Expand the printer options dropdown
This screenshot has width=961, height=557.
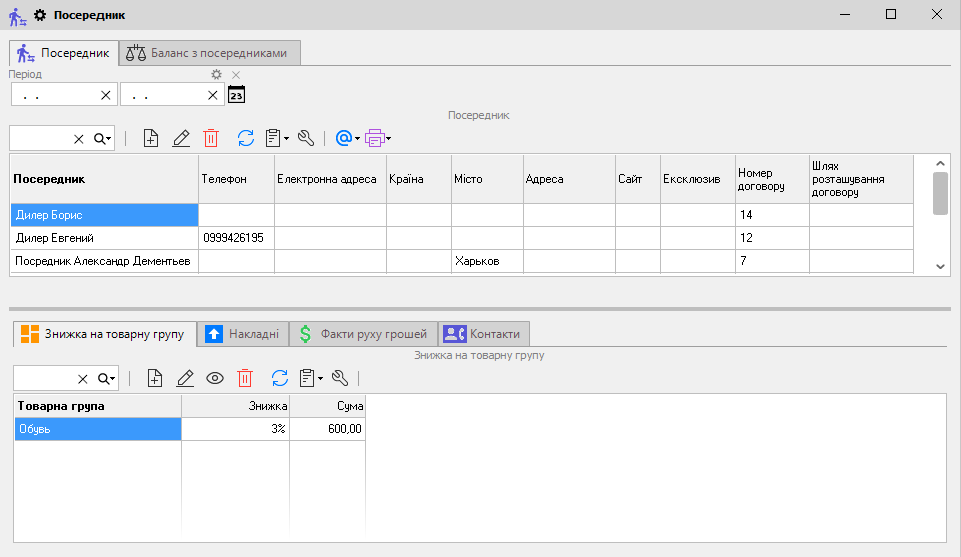[378, 139]
